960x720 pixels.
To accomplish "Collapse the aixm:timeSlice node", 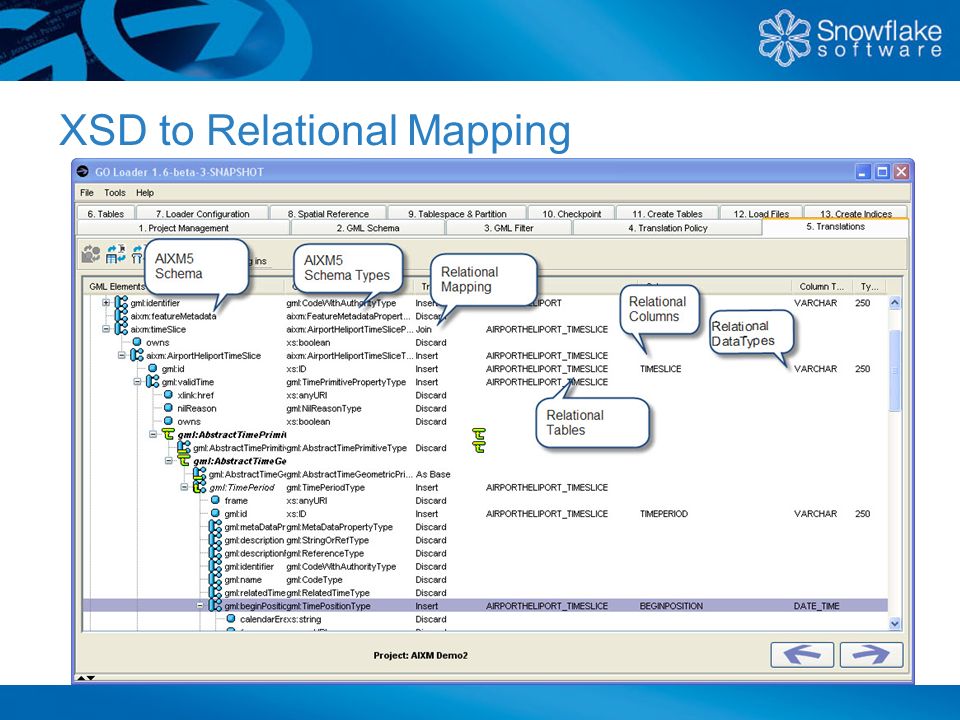I will coord(106,329).
